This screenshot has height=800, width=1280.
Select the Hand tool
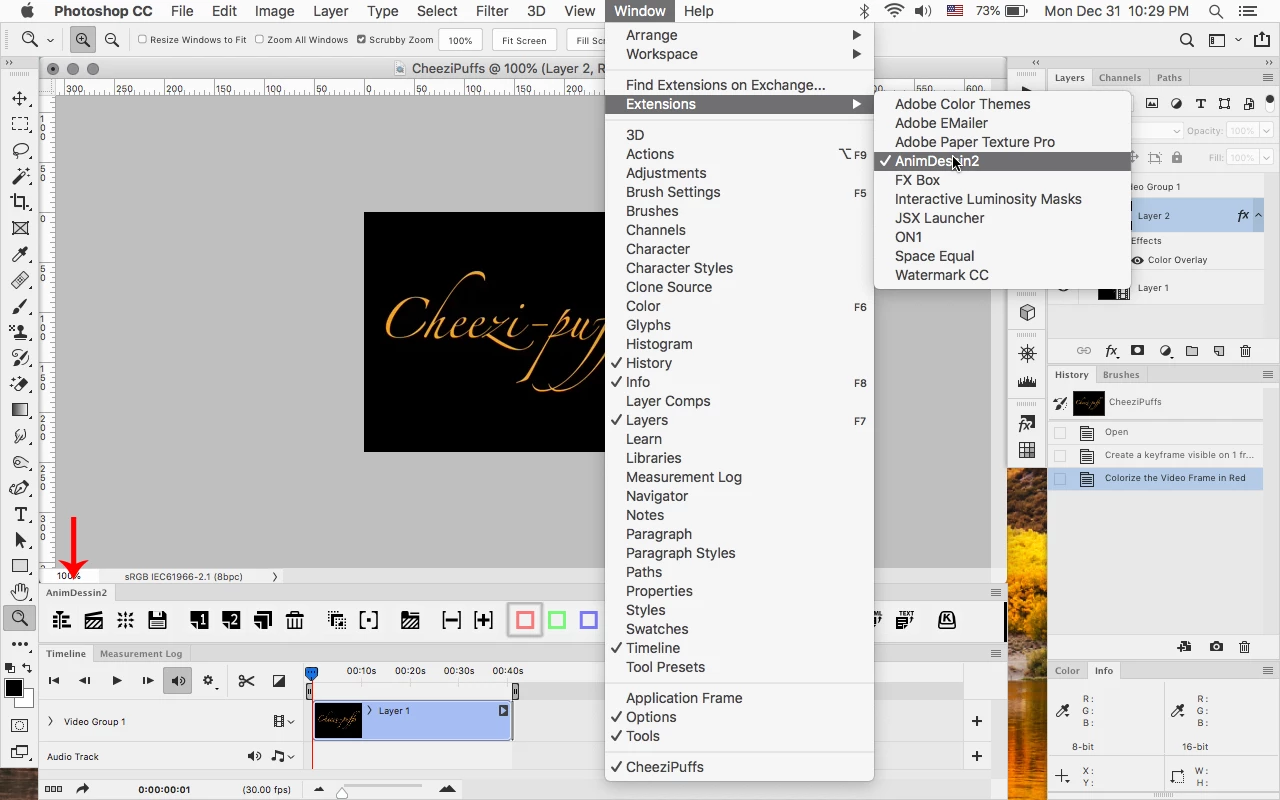pos(20,592)
